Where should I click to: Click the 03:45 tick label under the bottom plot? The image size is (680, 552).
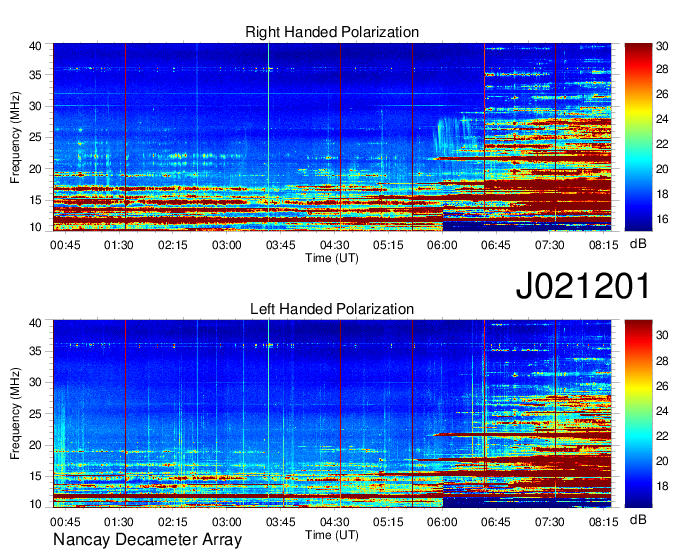281,522
